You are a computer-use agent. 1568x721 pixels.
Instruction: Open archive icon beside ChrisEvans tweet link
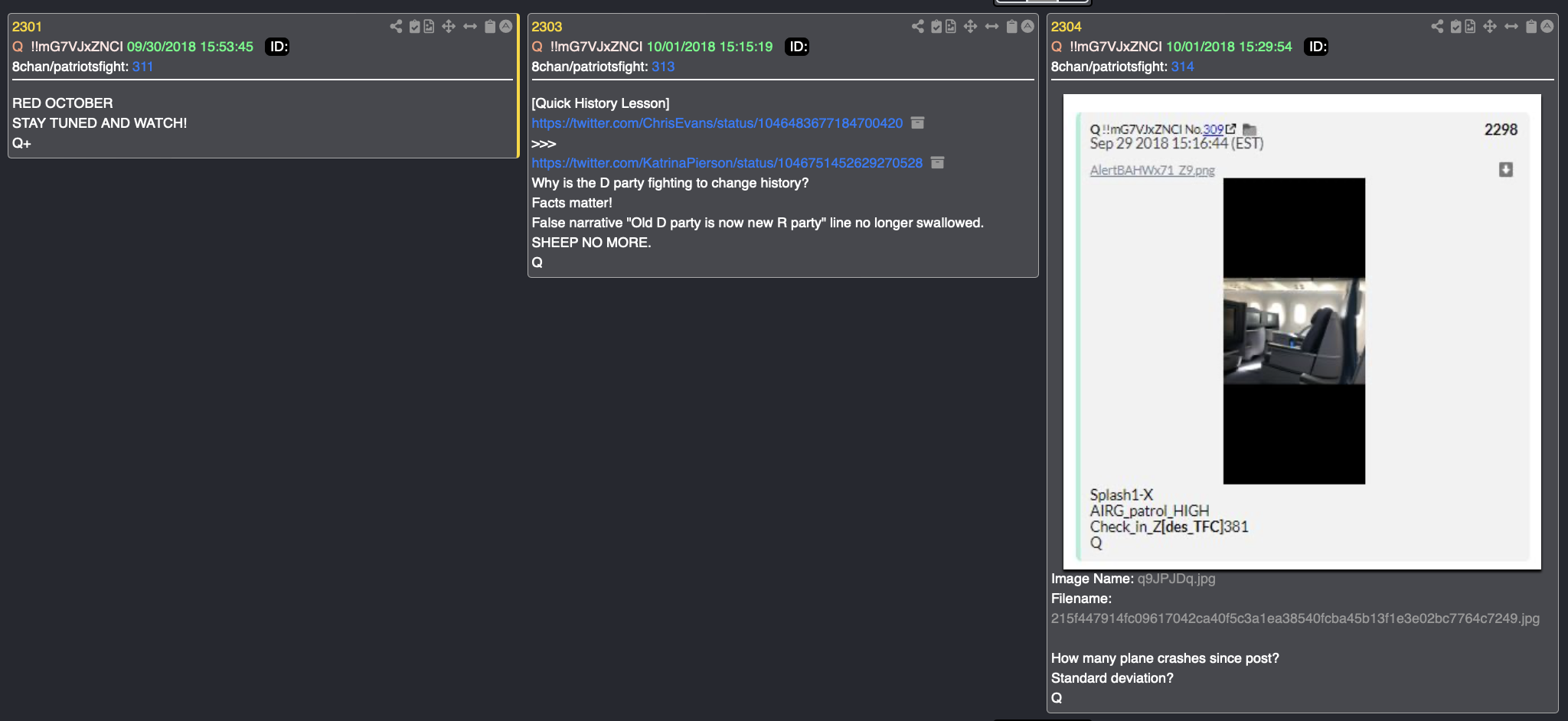pos(918,122)
